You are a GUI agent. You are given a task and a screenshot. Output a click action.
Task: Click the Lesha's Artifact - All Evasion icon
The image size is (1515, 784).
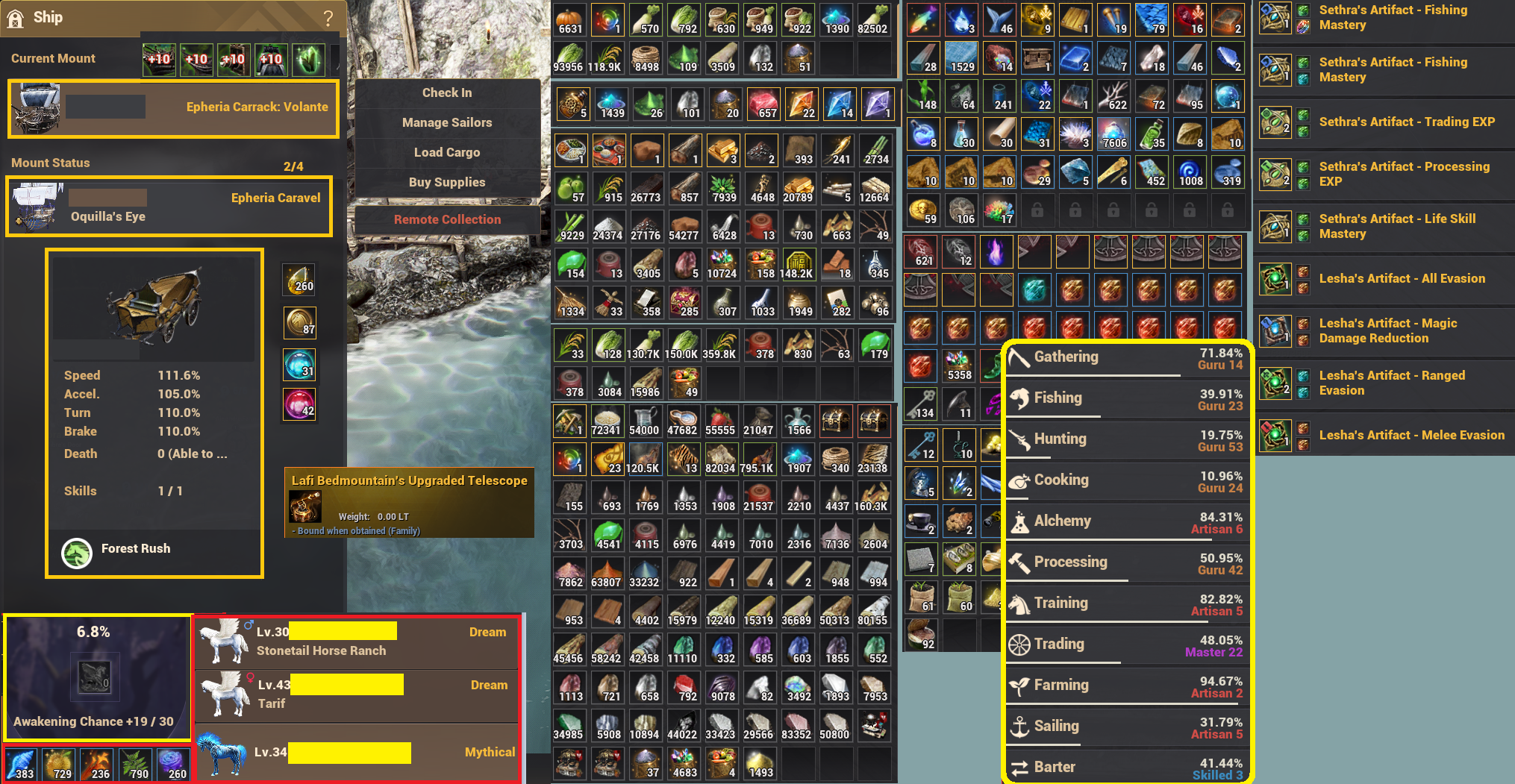tap(1275, 279)
